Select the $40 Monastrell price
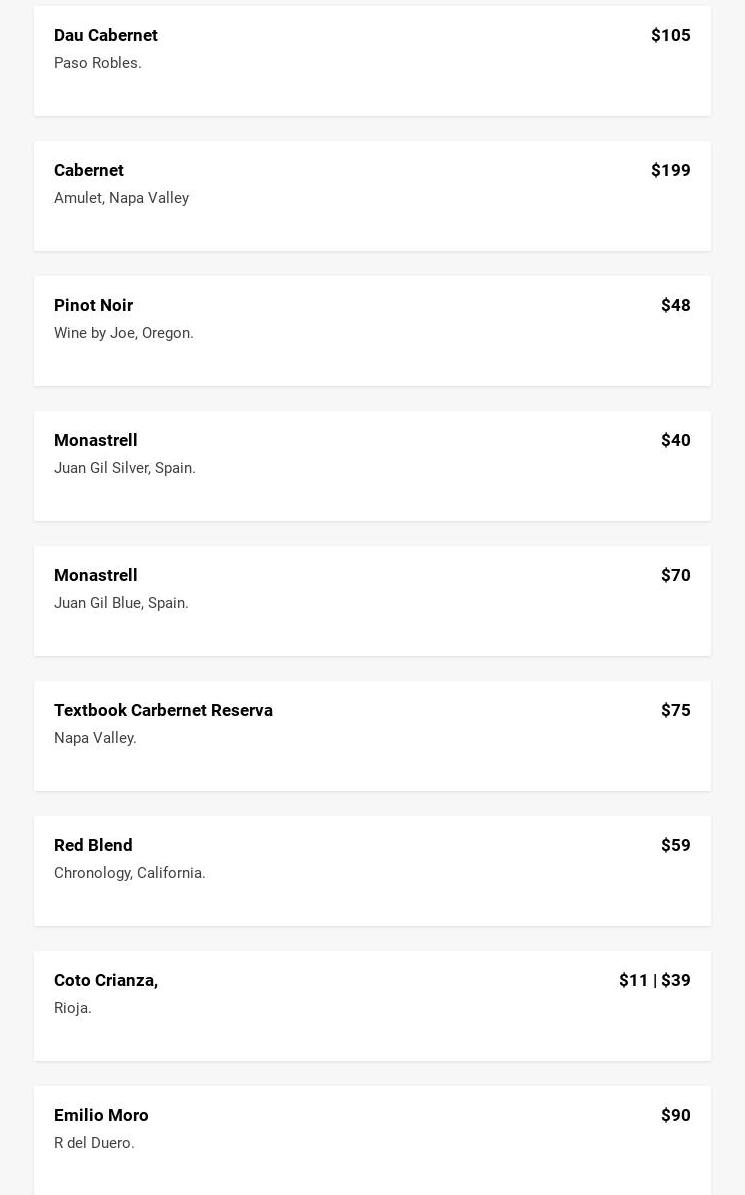Image resolution: width=745 pixels, height=1195 pixels. (675, 440)
